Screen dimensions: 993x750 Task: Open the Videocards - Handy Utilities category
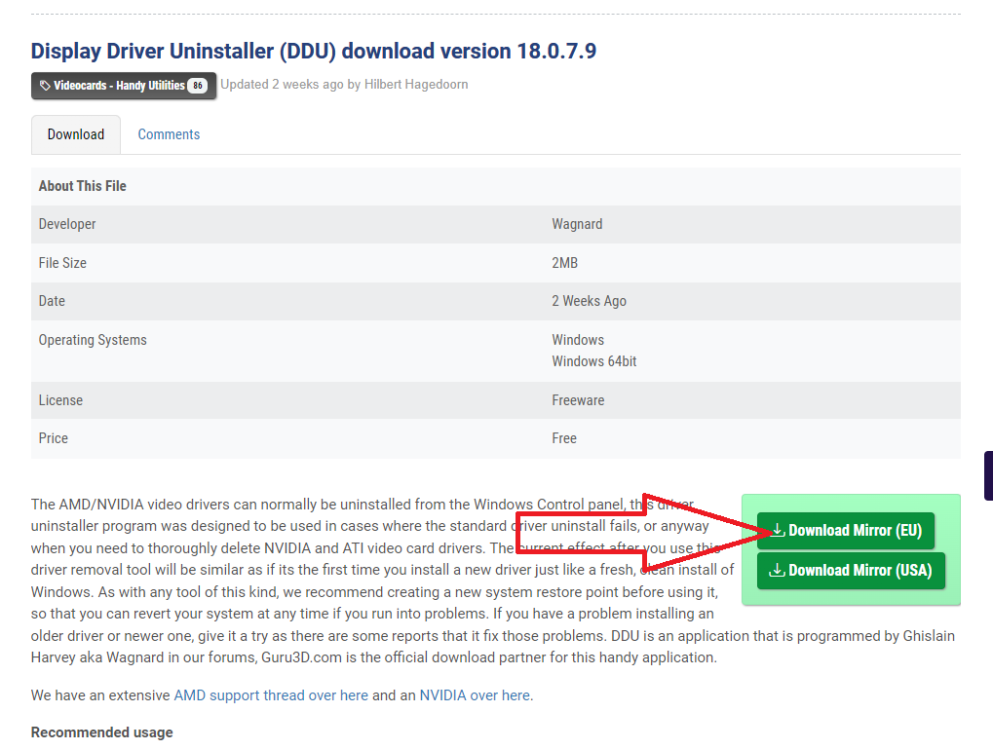[119, 86]
